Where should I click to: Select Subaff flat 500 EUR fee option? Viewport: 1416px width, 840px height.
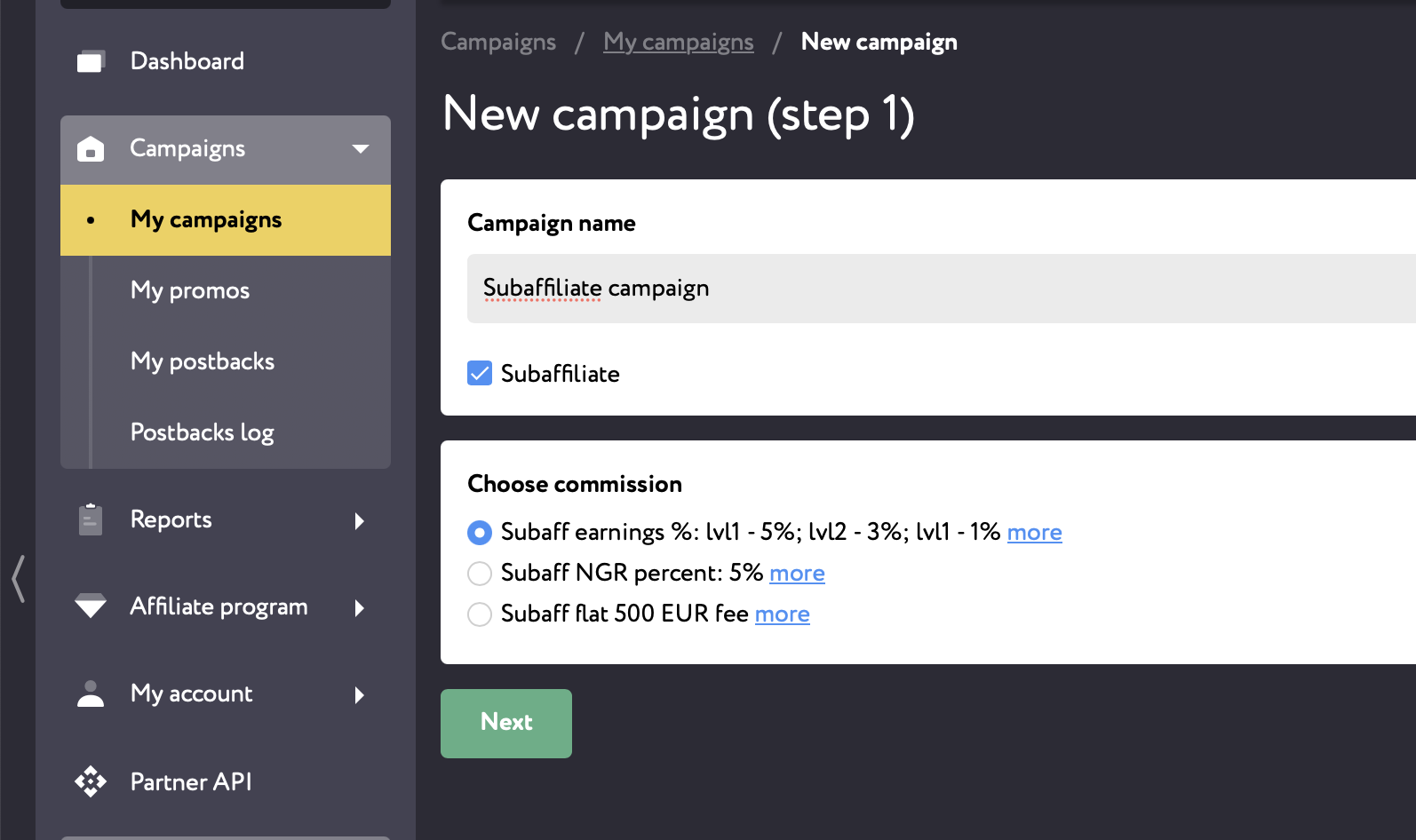pyautogui.click(x=480, y=614)
